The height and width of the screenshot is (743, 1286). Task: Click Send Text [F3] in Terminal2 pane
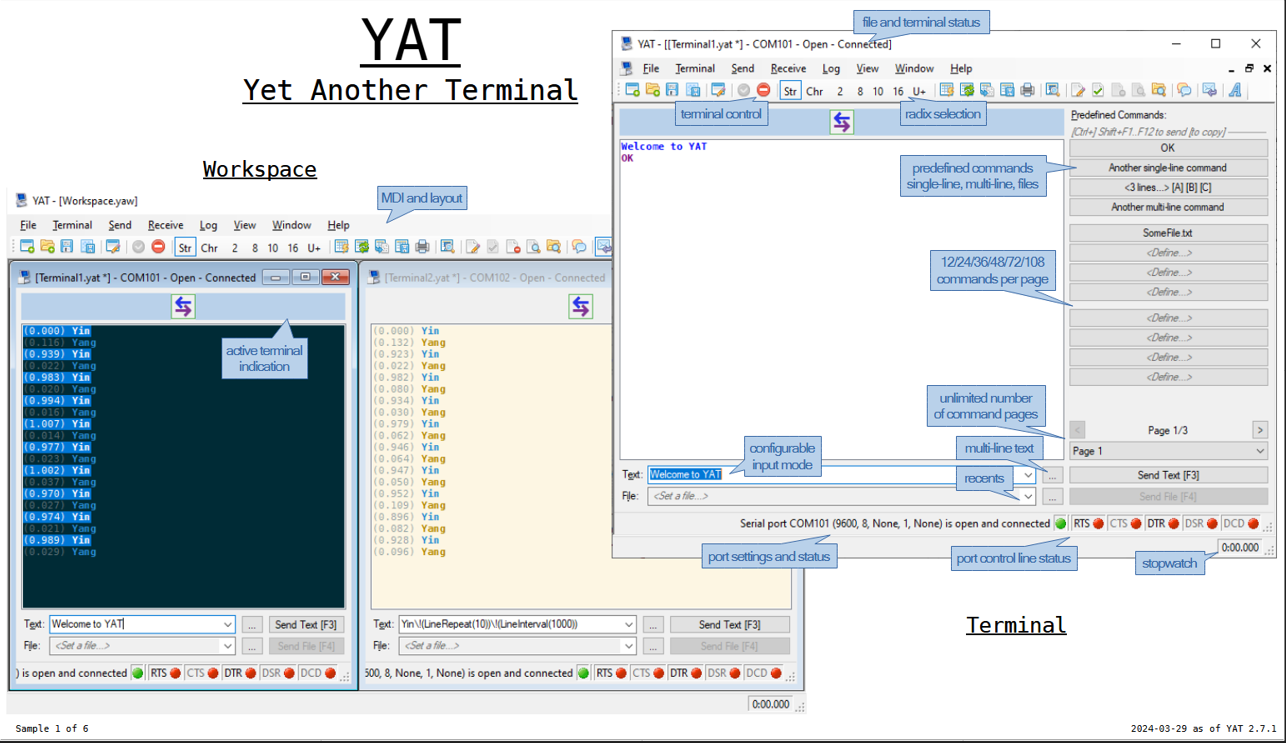coord(730,624)
